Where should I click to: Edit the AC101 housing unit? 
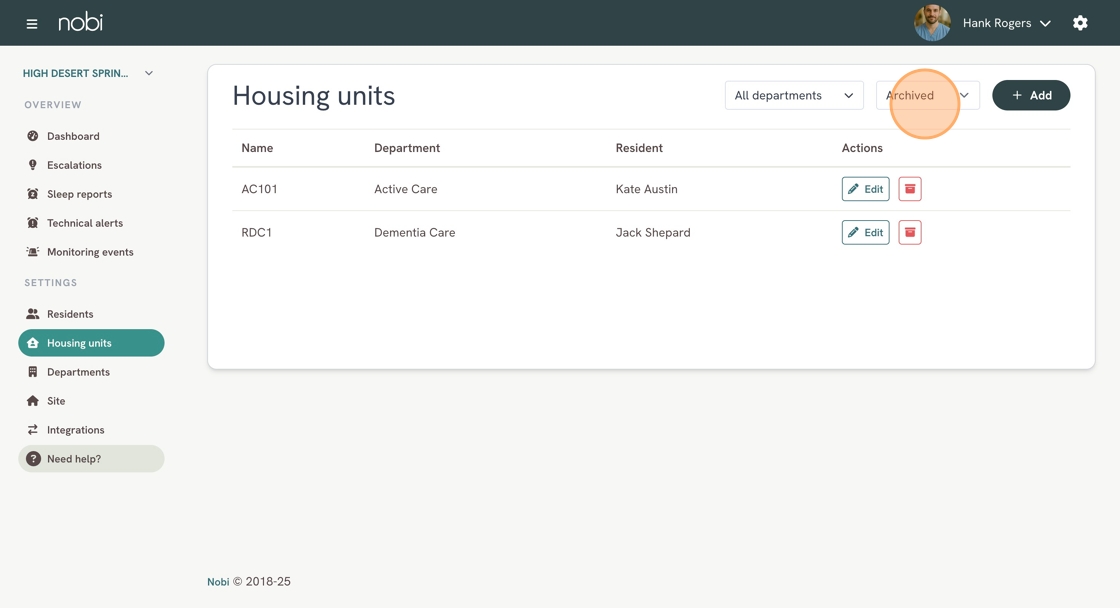coord(865,189)
